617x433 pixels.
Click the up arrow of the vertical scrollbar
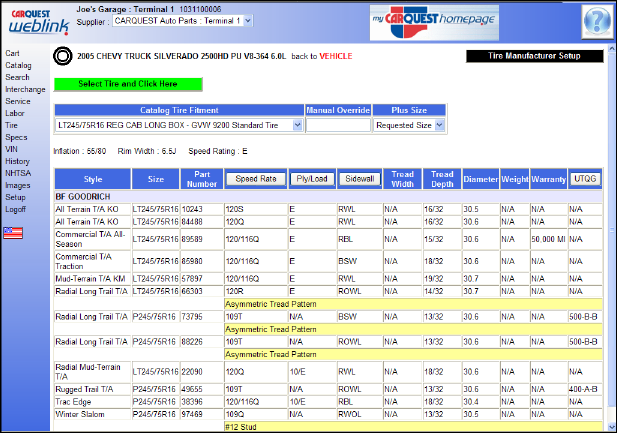(x=612, y=49)
